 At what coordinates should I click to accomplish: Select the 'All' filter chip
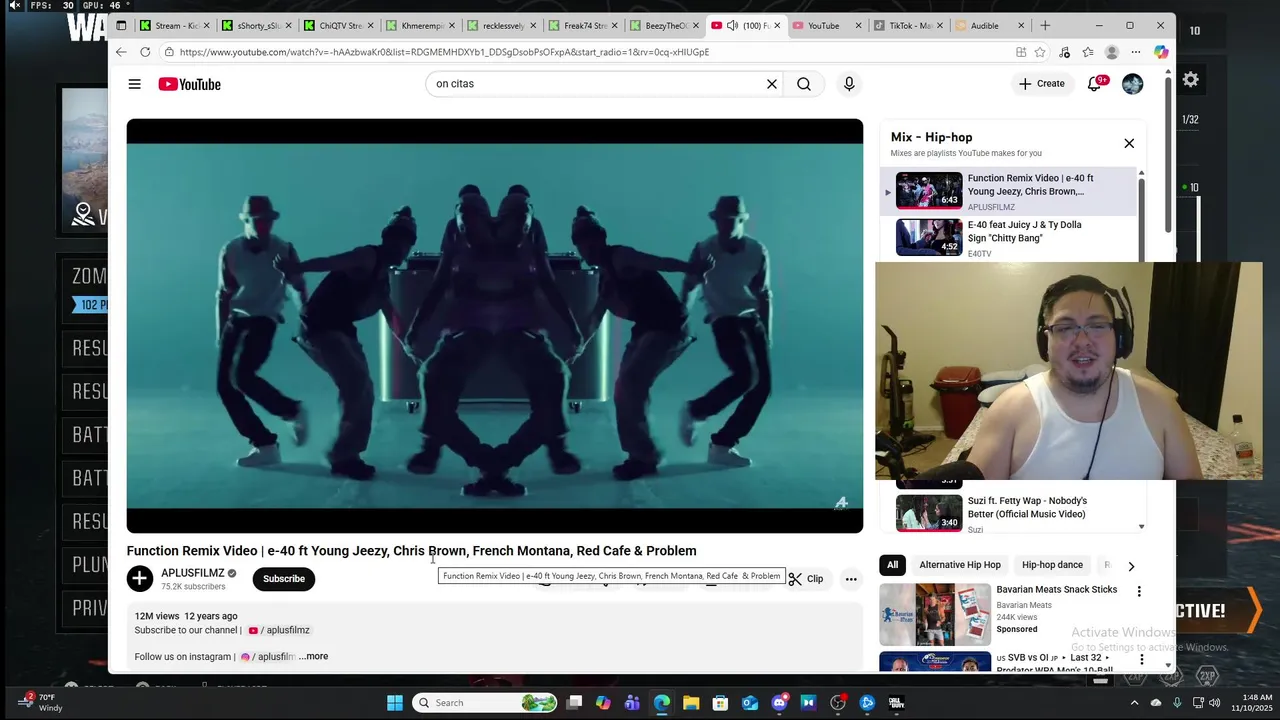coord(892,565)
